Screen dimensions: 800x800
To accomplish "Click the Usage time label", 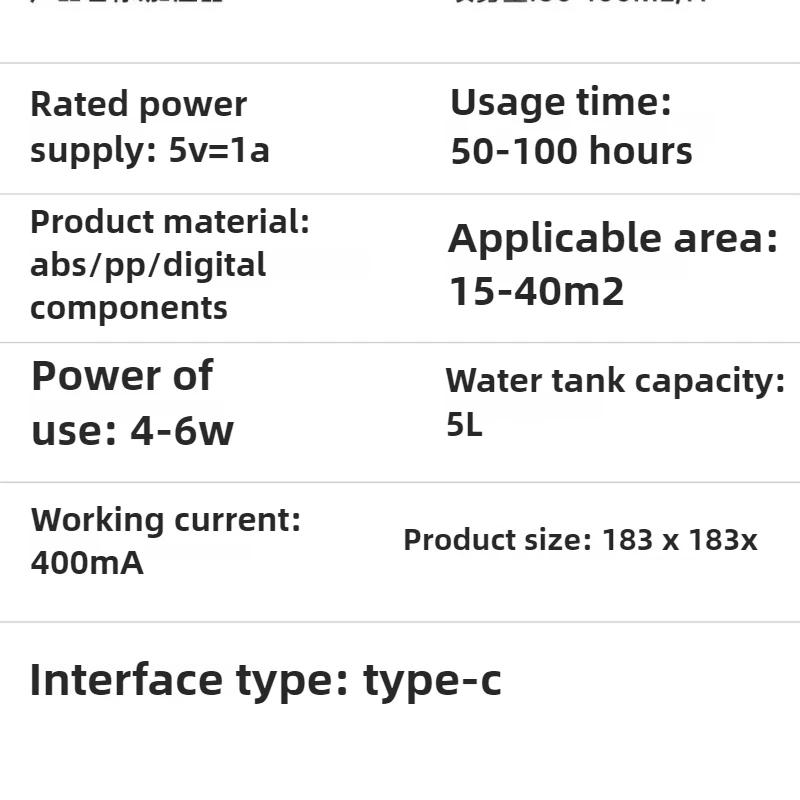I will [x=560, y=102].
